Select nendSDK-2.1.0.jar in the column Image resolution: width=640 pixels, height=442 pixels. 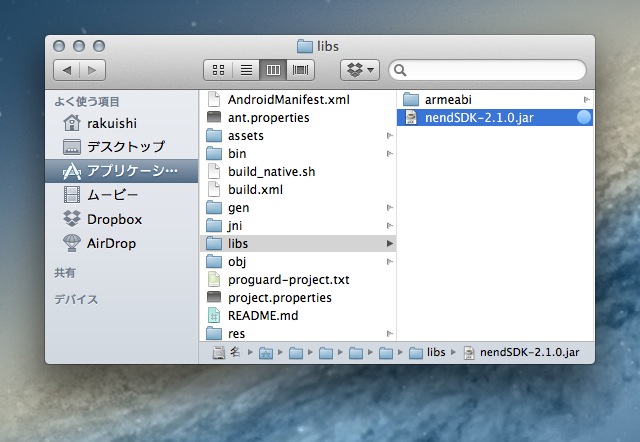coord(495,118)
